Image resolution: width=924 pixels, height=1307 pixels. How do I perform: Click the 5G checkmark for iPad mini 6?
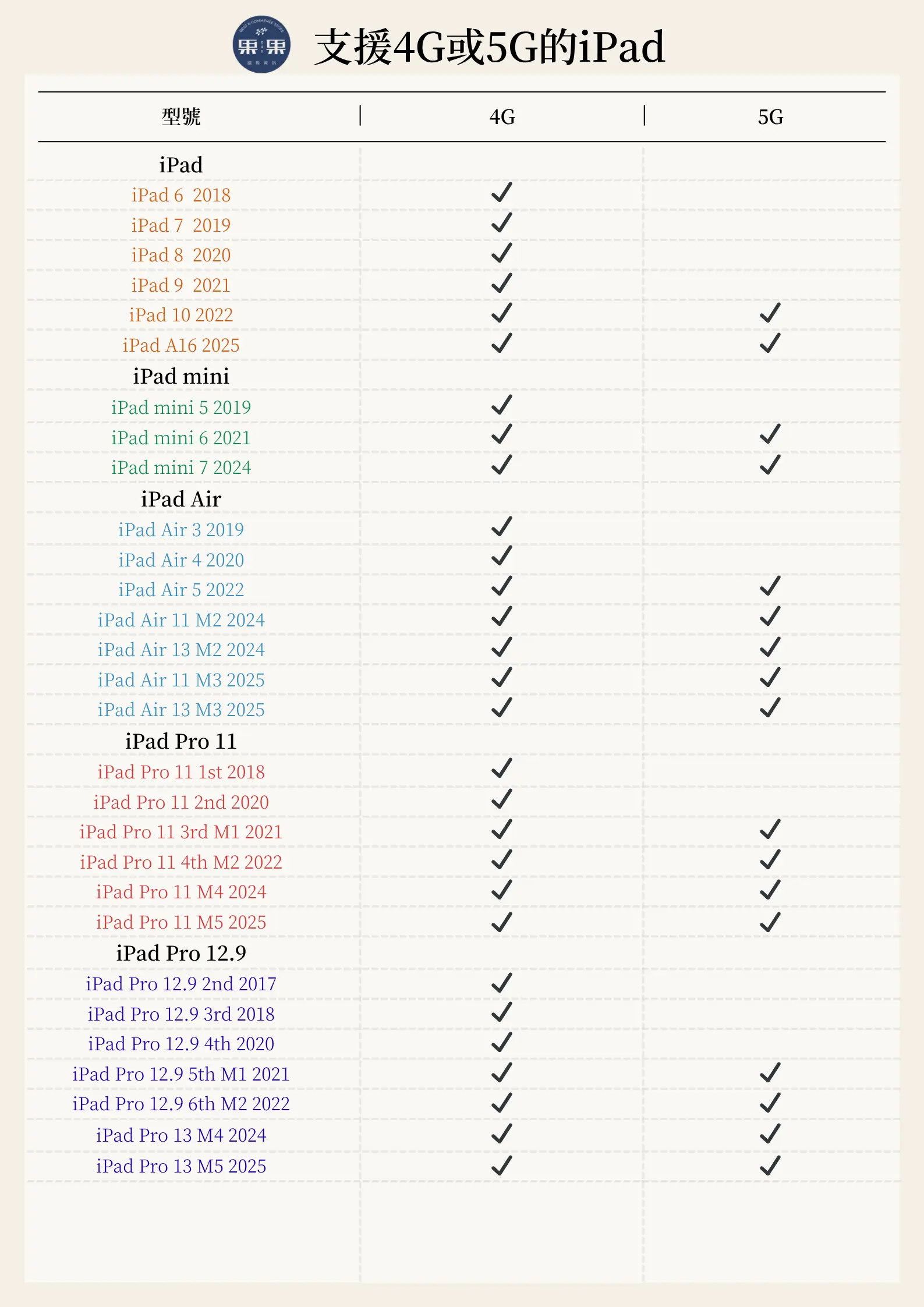pos(770,434)
